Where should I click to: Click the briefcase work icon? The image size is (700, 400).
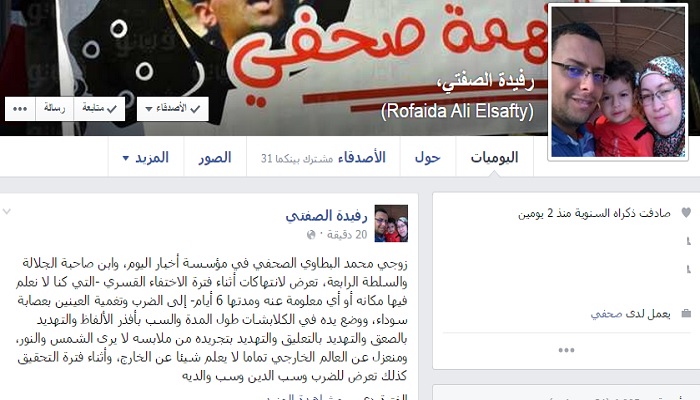(686, 314)
